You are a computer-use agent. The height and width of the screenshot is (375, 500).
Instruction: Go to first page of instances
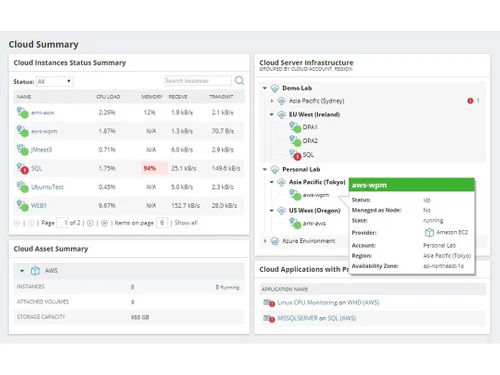17,223
